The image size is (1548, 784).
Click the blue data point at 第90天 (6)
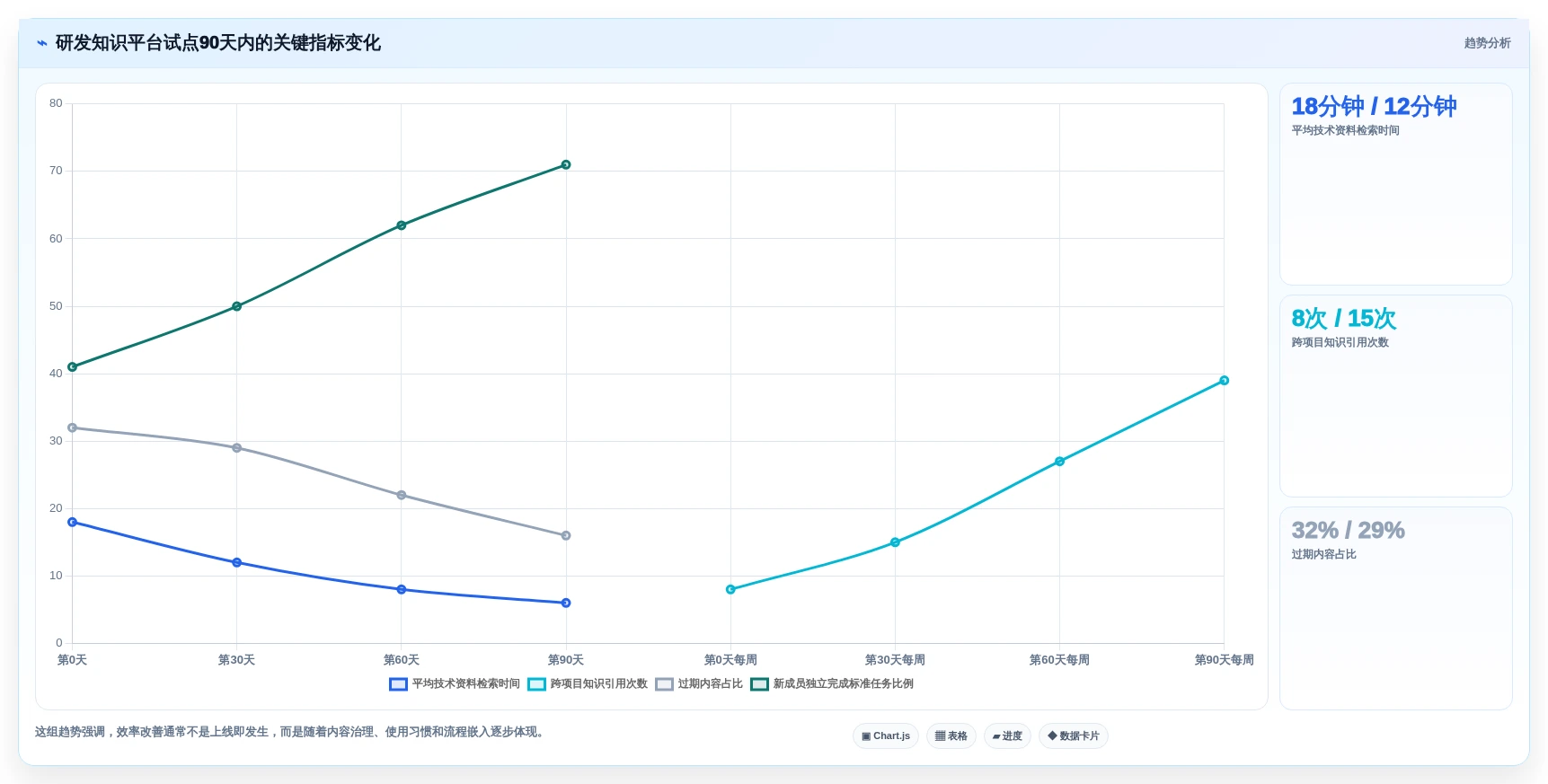click(566, 603)
